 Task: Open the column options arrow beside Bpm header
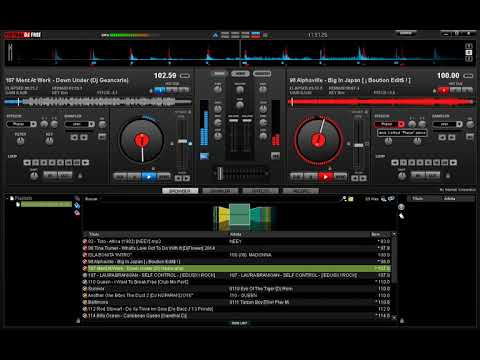pos(394,234)
